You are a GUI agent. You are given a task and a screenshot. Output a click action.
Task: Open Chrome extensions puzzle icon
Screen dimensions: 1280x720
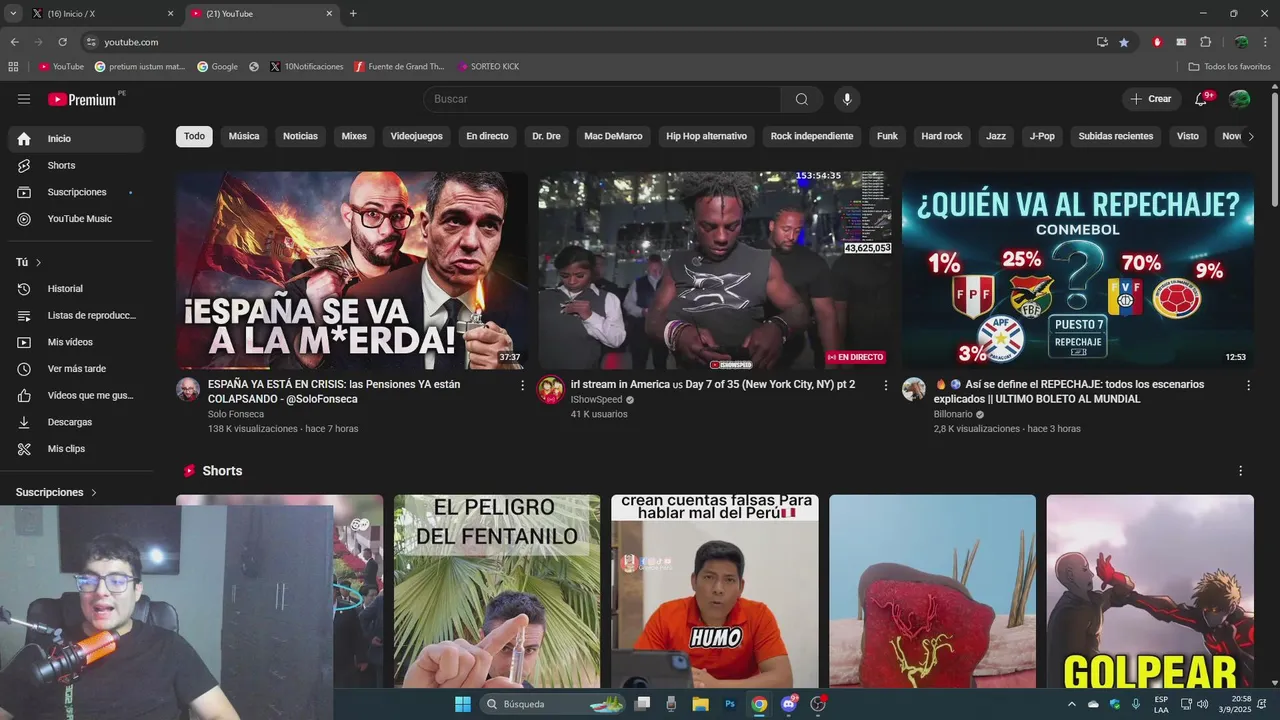[x=1205, y=42]
